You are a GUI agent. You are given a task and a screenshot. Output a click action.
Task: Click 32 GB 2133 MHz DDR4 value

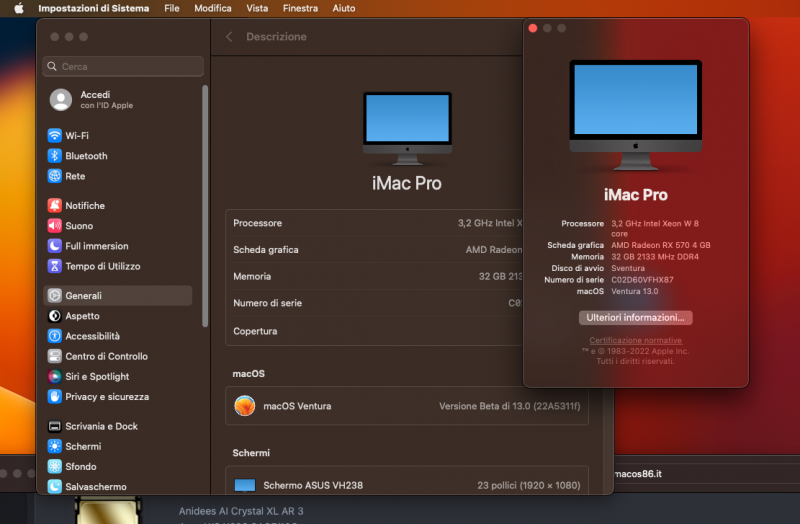click(x=655, y=257)
